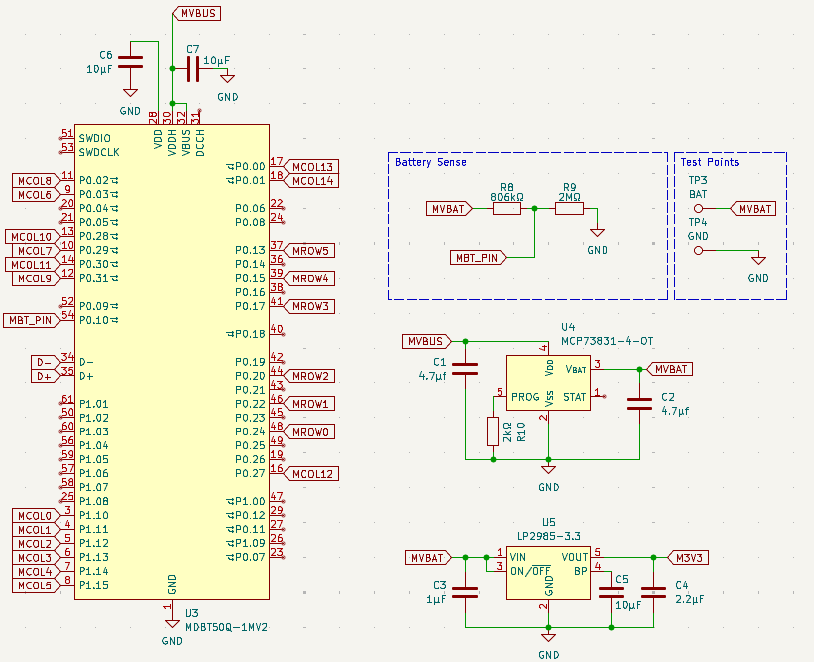Click the Battery Sense title text

coord(430,162)
